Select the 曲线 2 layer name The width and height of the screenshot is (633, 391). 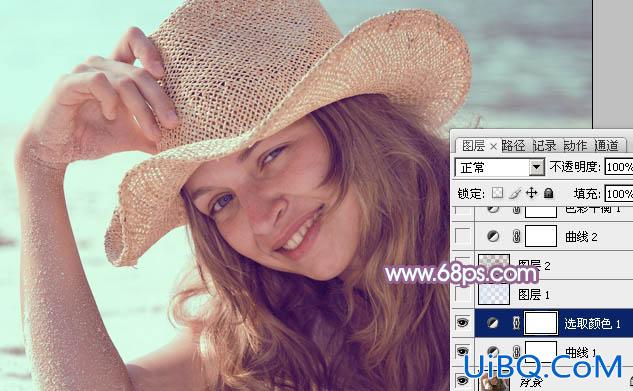tap(581, 237)
